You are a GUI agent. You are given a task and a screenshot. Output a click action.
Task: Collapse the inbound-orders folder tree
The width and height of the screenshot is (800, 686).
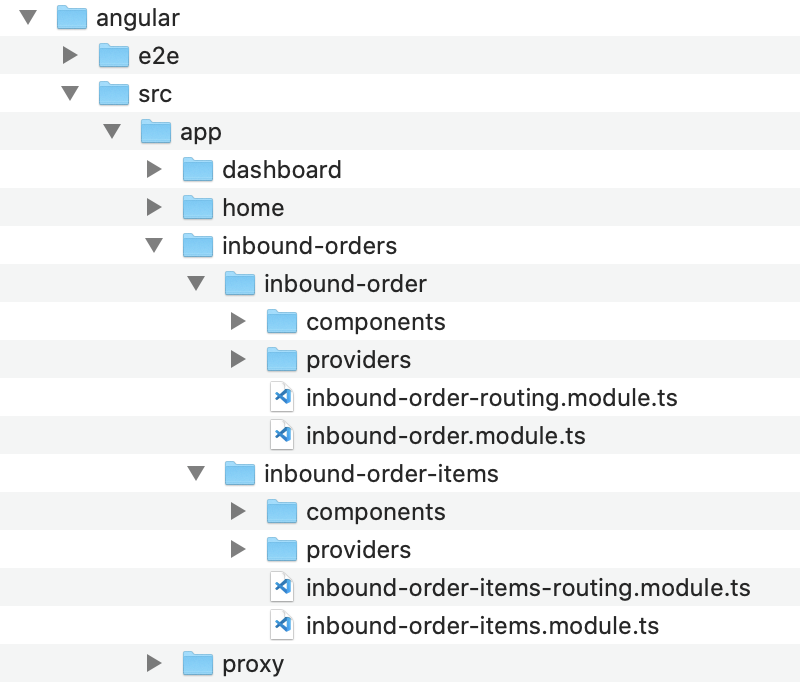pyautogui.click(x=154, y=245)
